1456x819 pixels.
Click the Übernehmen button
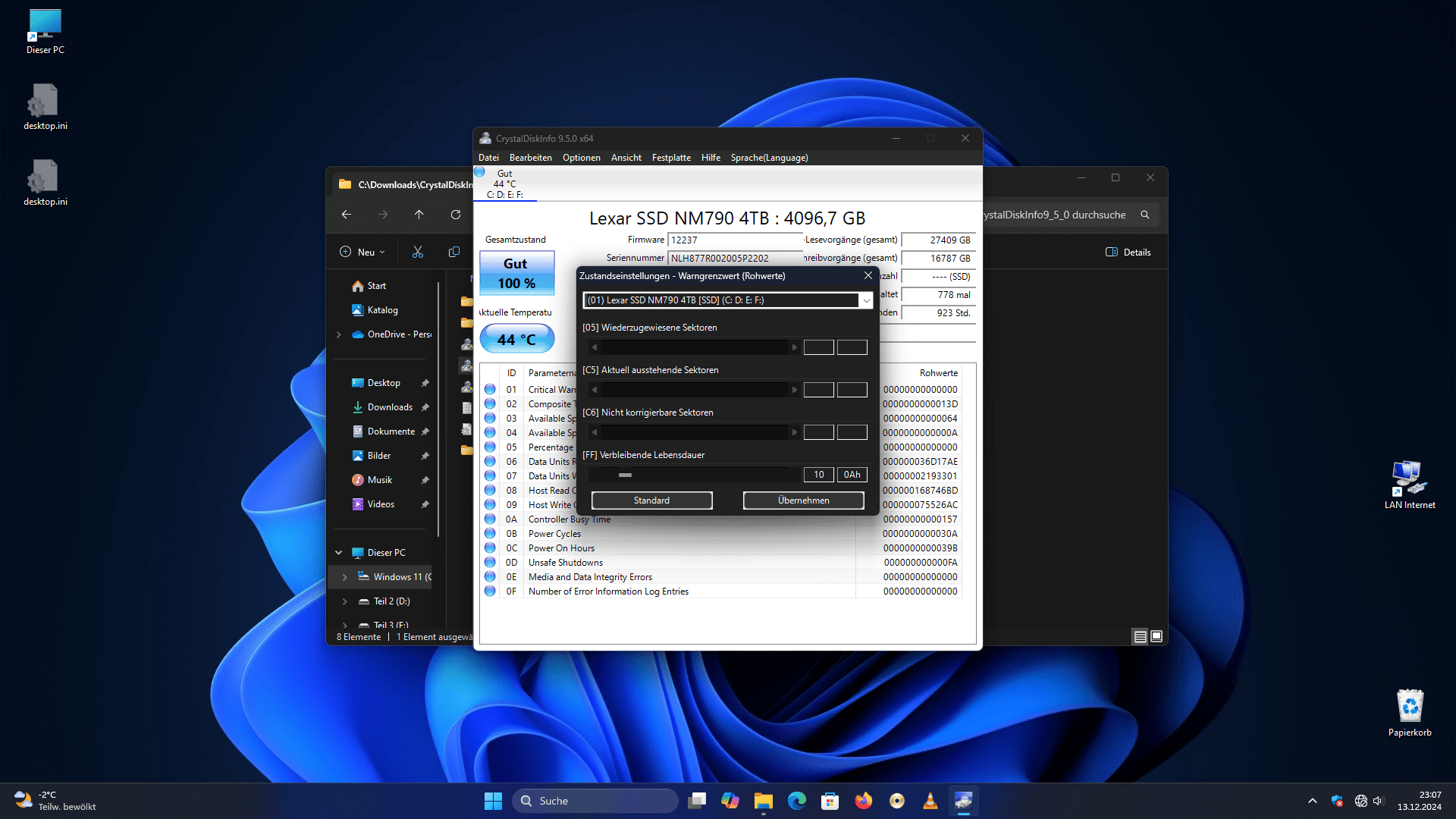click(x=803, y=500)
